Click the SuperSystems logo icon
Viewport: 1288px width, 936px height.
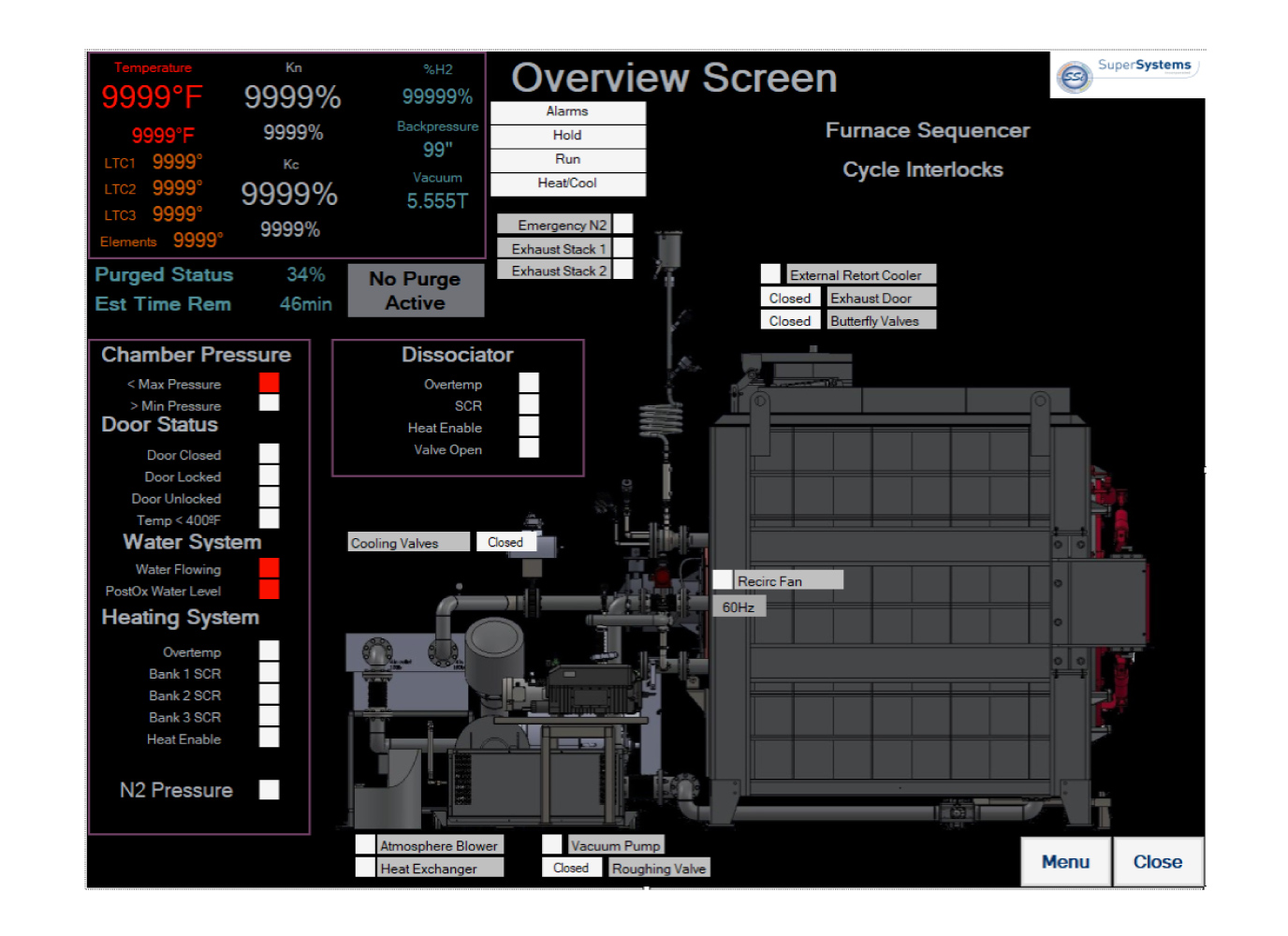click(x=1074, y=77)
